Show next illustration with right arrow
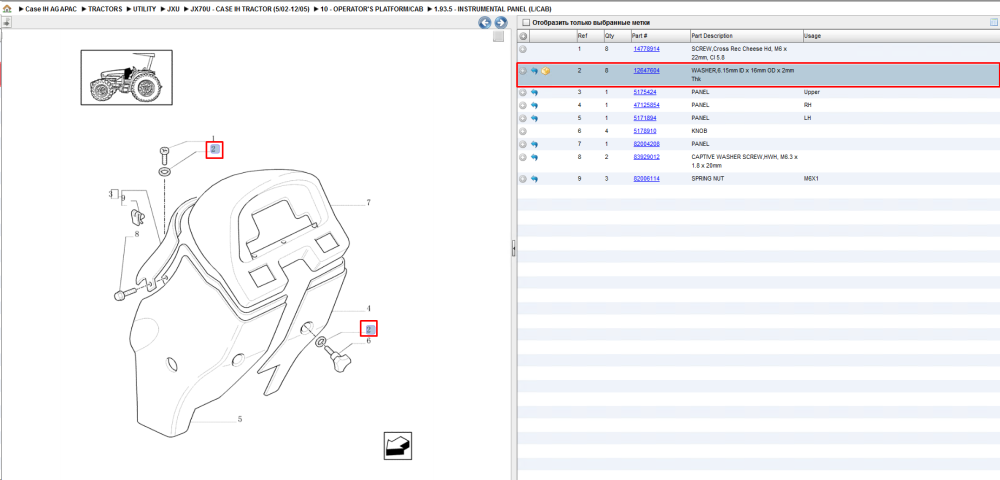The width and height of the screenshot is (1000, 480). click(x=501, y=23)
